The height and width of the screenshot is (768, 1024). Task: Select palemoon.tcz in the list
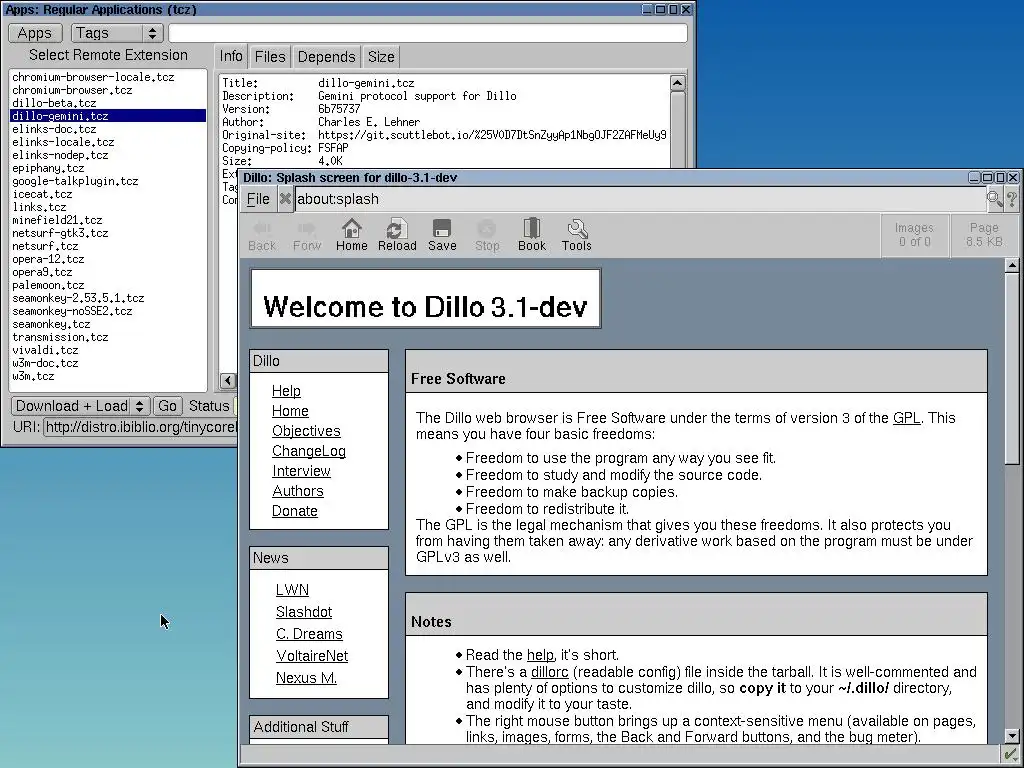tap(108, 285)
